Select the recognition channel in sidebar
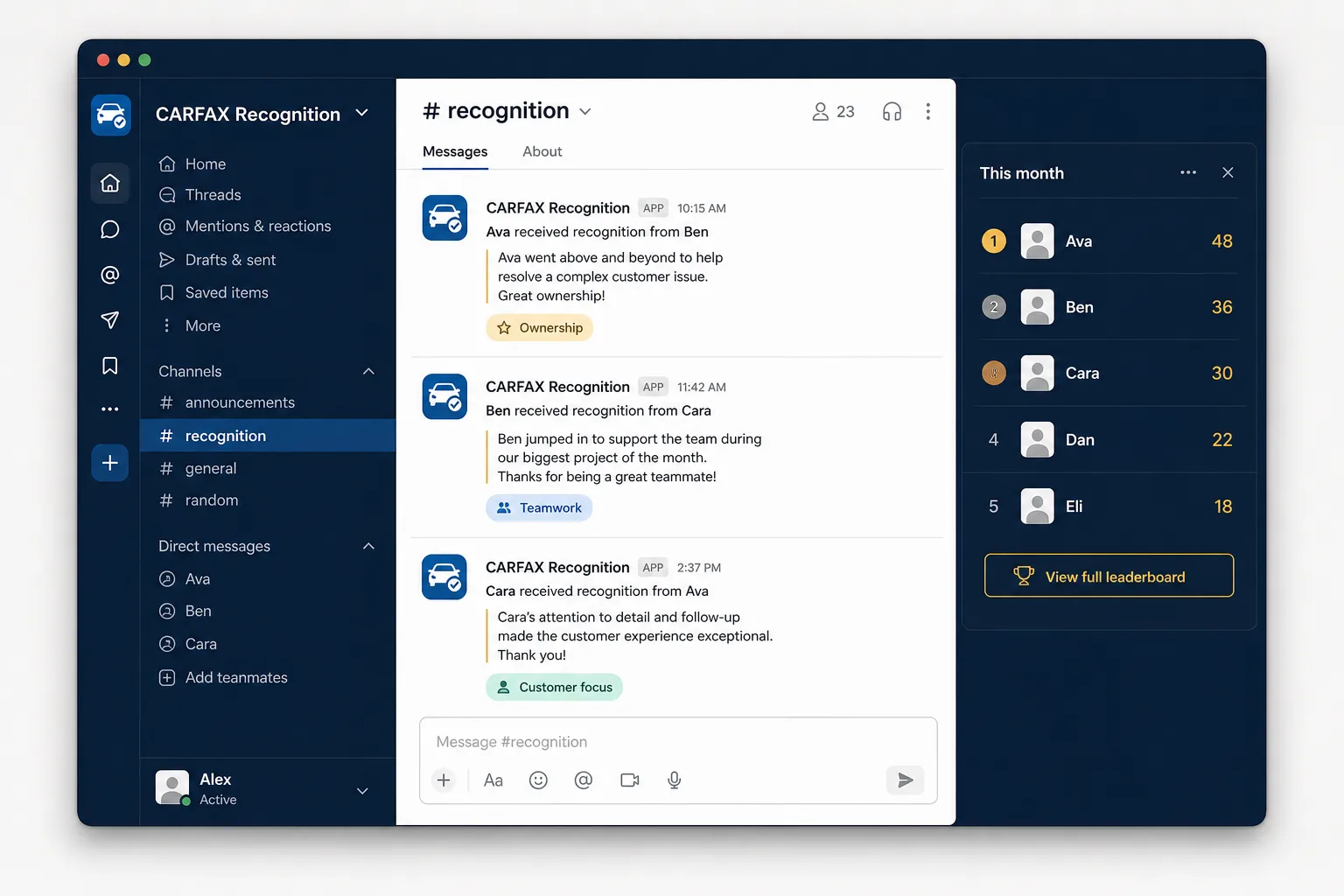This screenshot has width=1344, height=896. click(x=268, y=436)
